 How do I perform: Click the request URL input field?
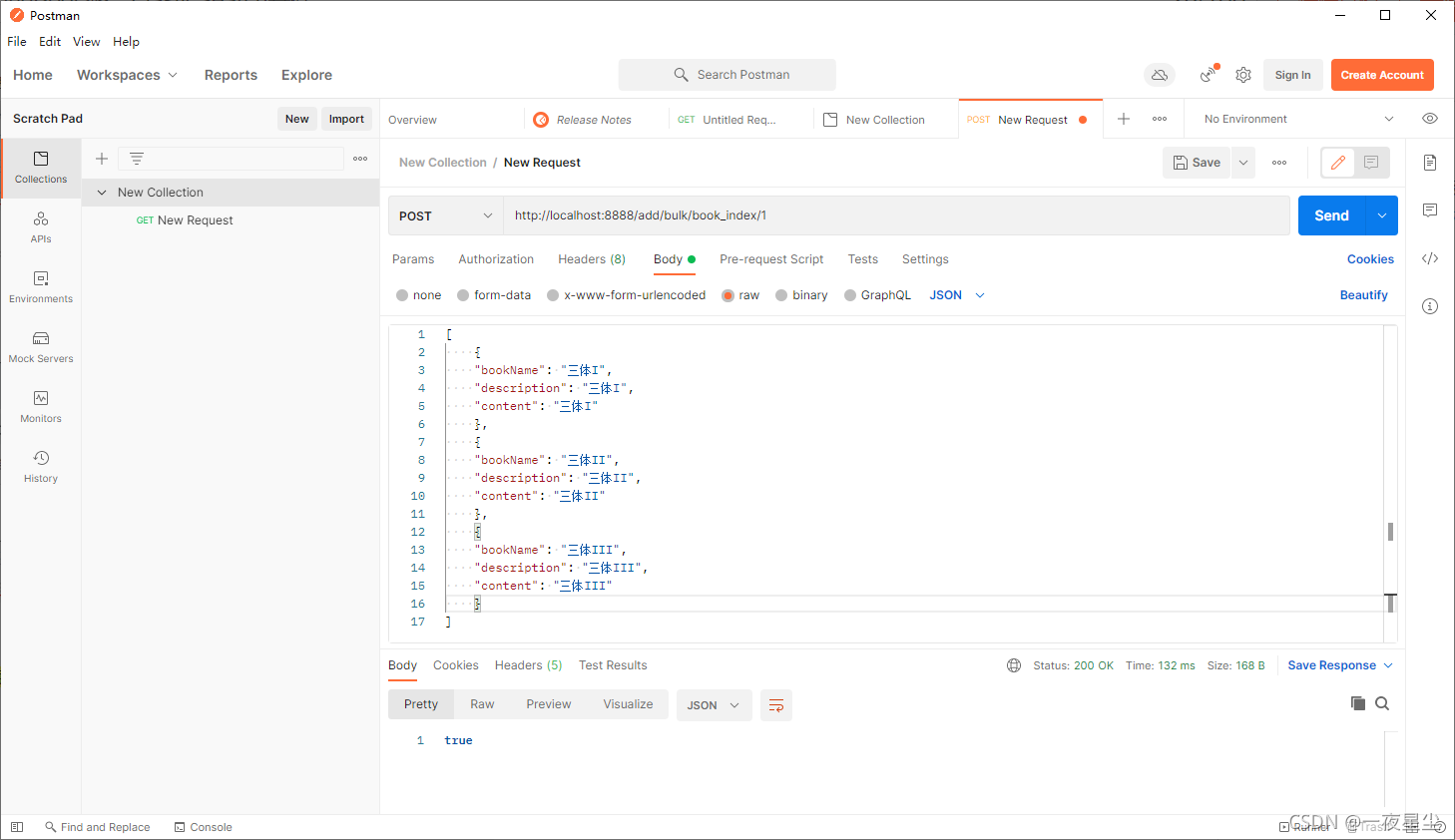(896, 215)
